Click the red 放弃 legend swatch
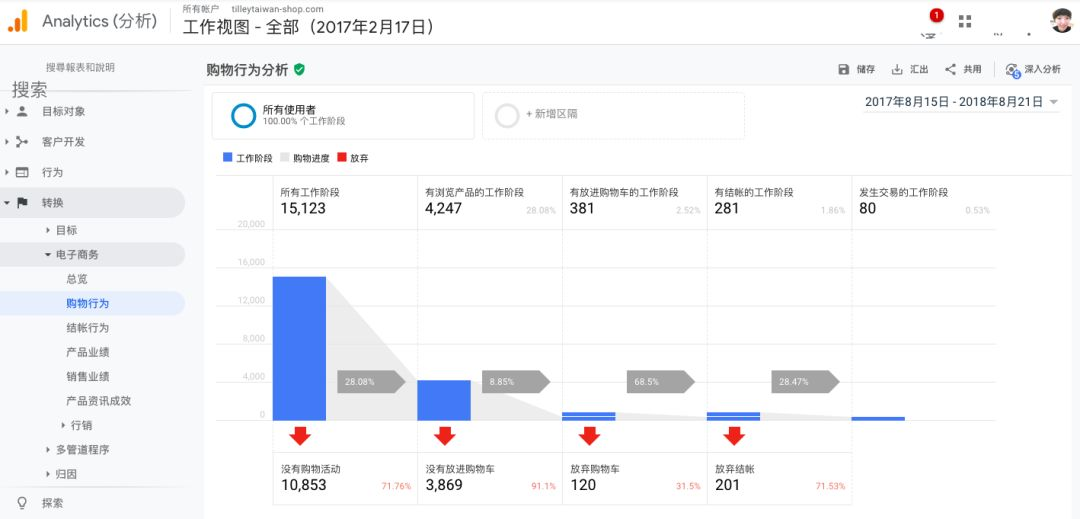This screenshot has height=519, width=1080. coord(342,158)
